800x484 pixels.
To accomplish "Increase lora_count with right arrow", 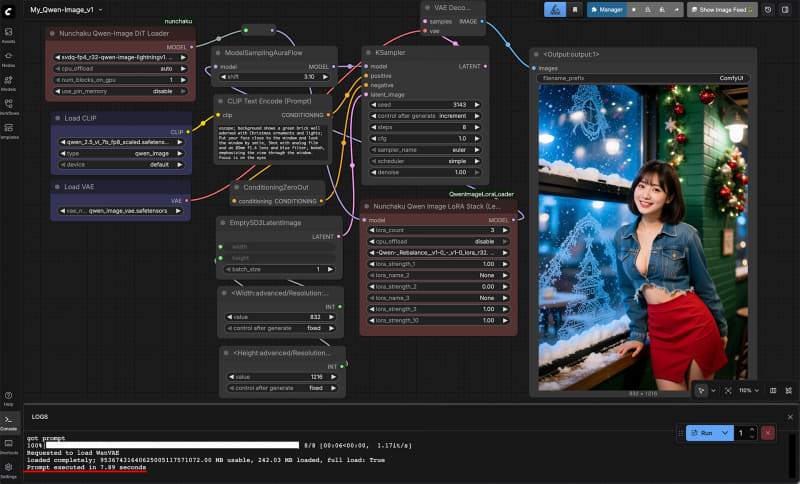I will pos(505,230).
